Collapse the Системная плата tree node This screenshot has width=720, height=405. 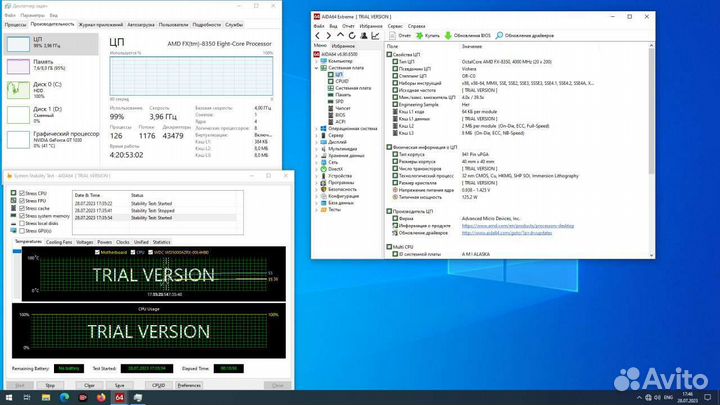[316, 67]
